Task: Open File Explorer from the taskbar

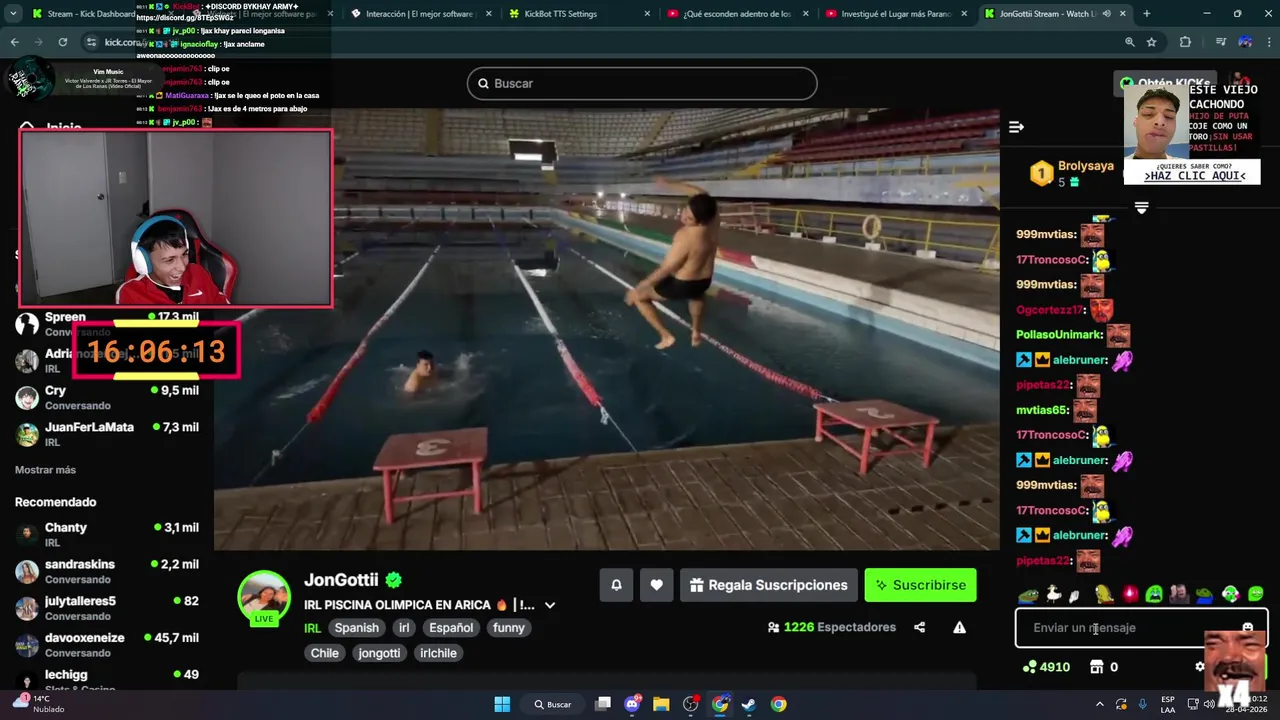Action: pyautogui.click(x=661, y=704)
